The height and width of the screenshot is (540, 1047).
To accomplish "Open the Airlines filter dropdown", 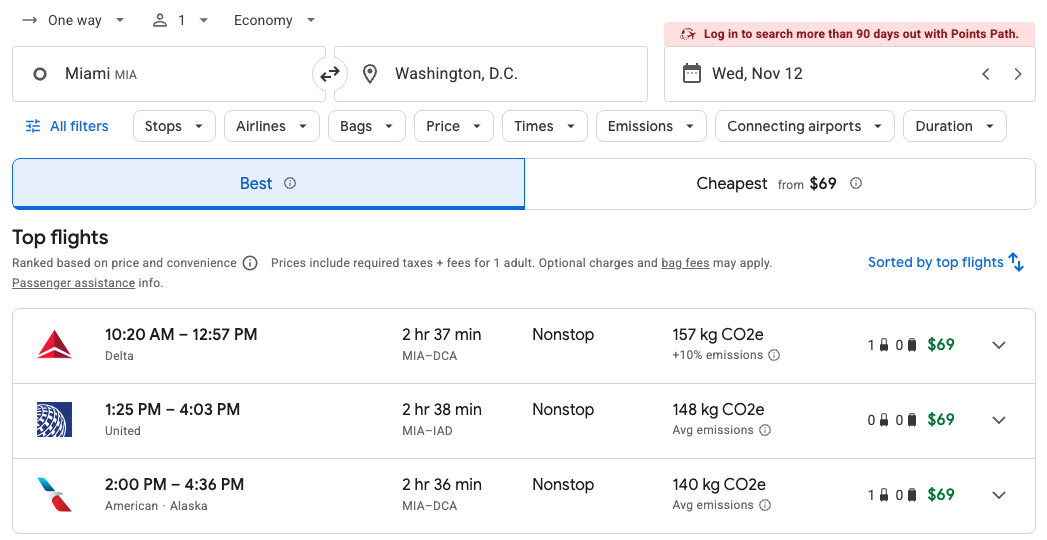I will tap(272, 126).
